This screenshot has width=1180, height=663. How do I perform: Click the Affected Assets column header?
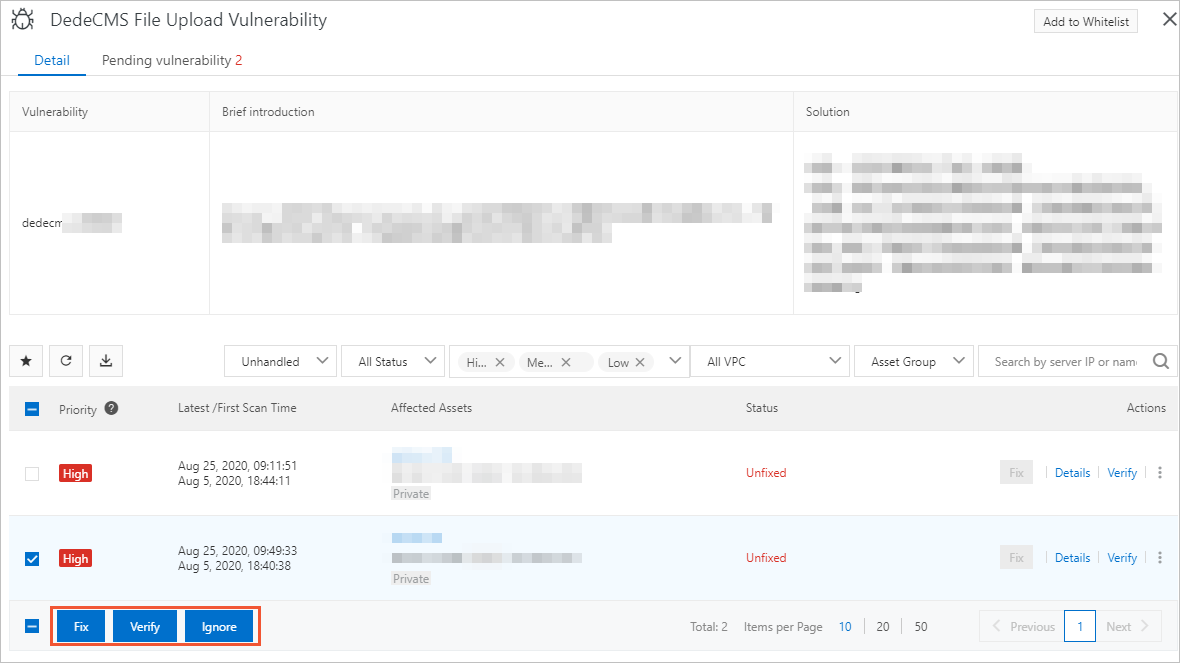[x=431, y=408]
